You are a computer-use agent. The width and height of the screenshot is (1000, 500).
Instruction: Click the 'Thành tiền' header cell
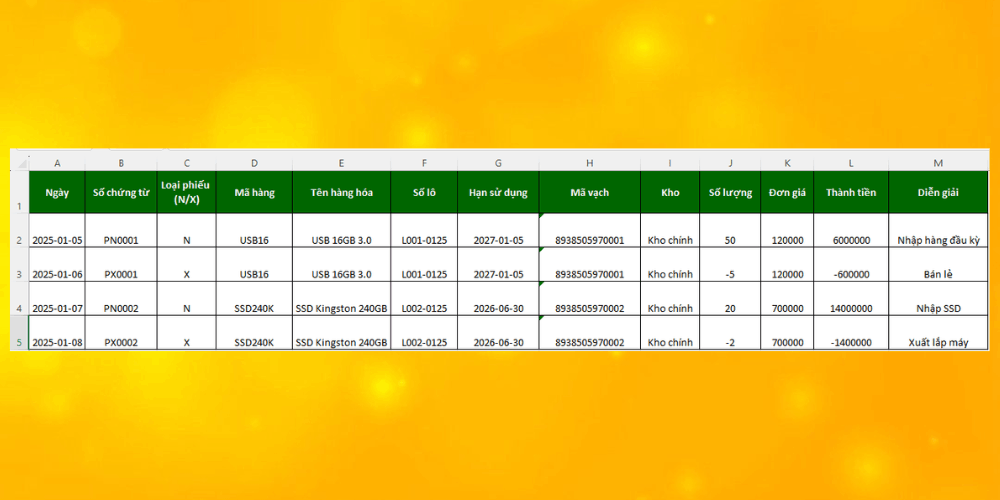[x=851, y=192]
